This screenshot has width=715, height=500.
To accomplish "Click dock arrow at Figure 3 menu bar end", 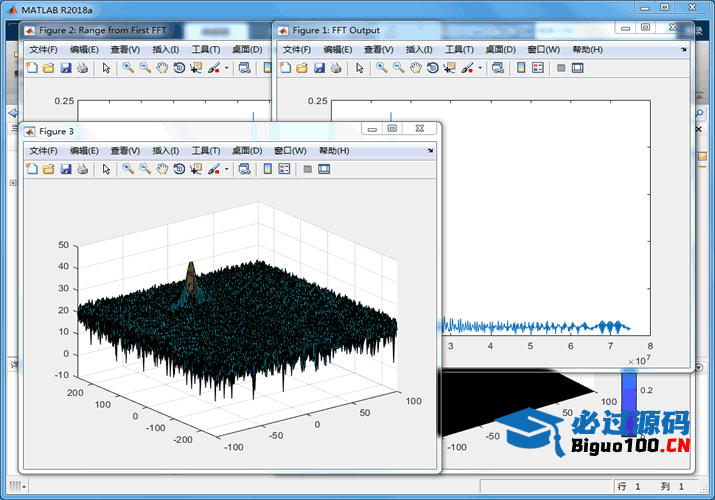I will click(x=430, y=150).
